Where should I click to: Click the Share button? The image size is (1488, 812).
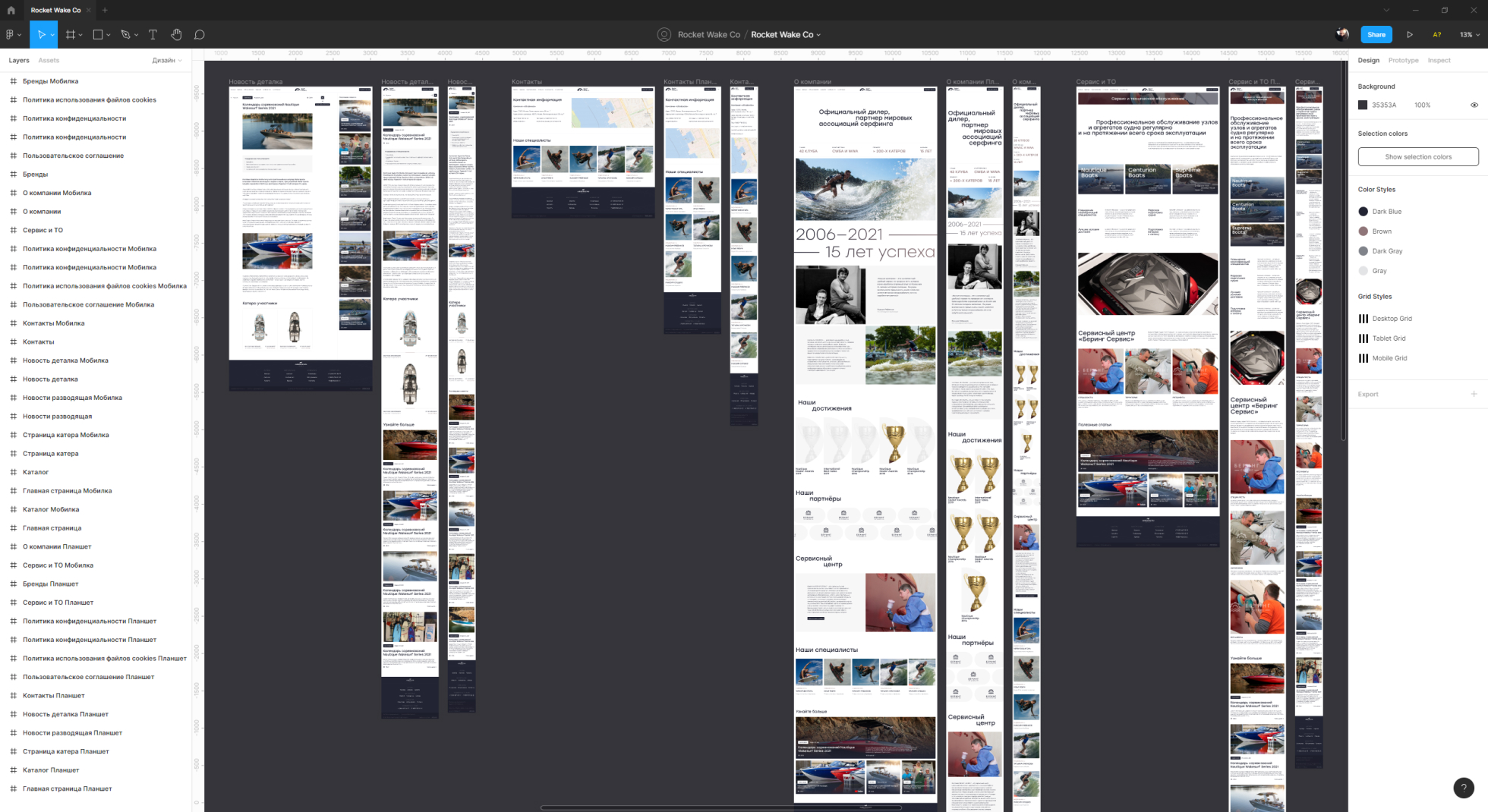point(1376,35)
